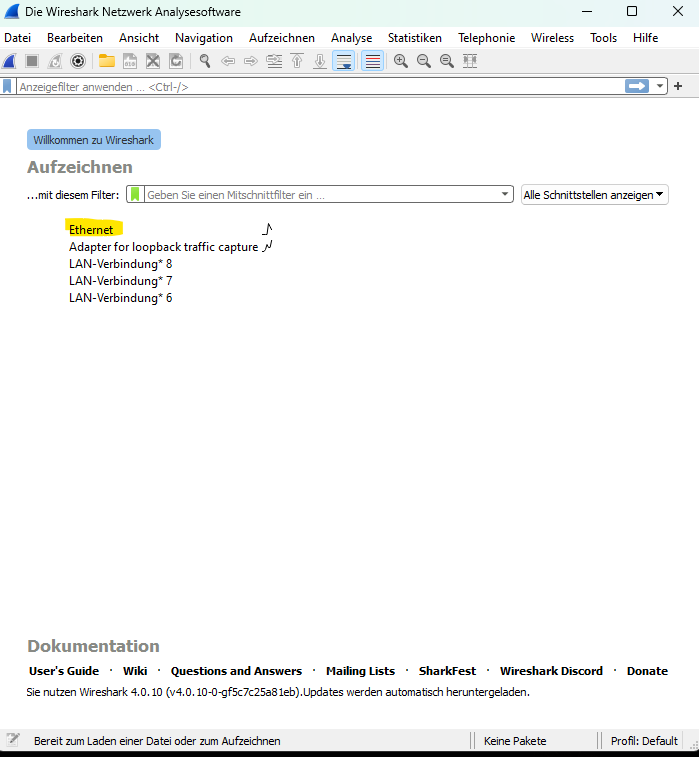Click expert info icon in status bar
The image size is (699, 757).
click(x=13, y=740)
